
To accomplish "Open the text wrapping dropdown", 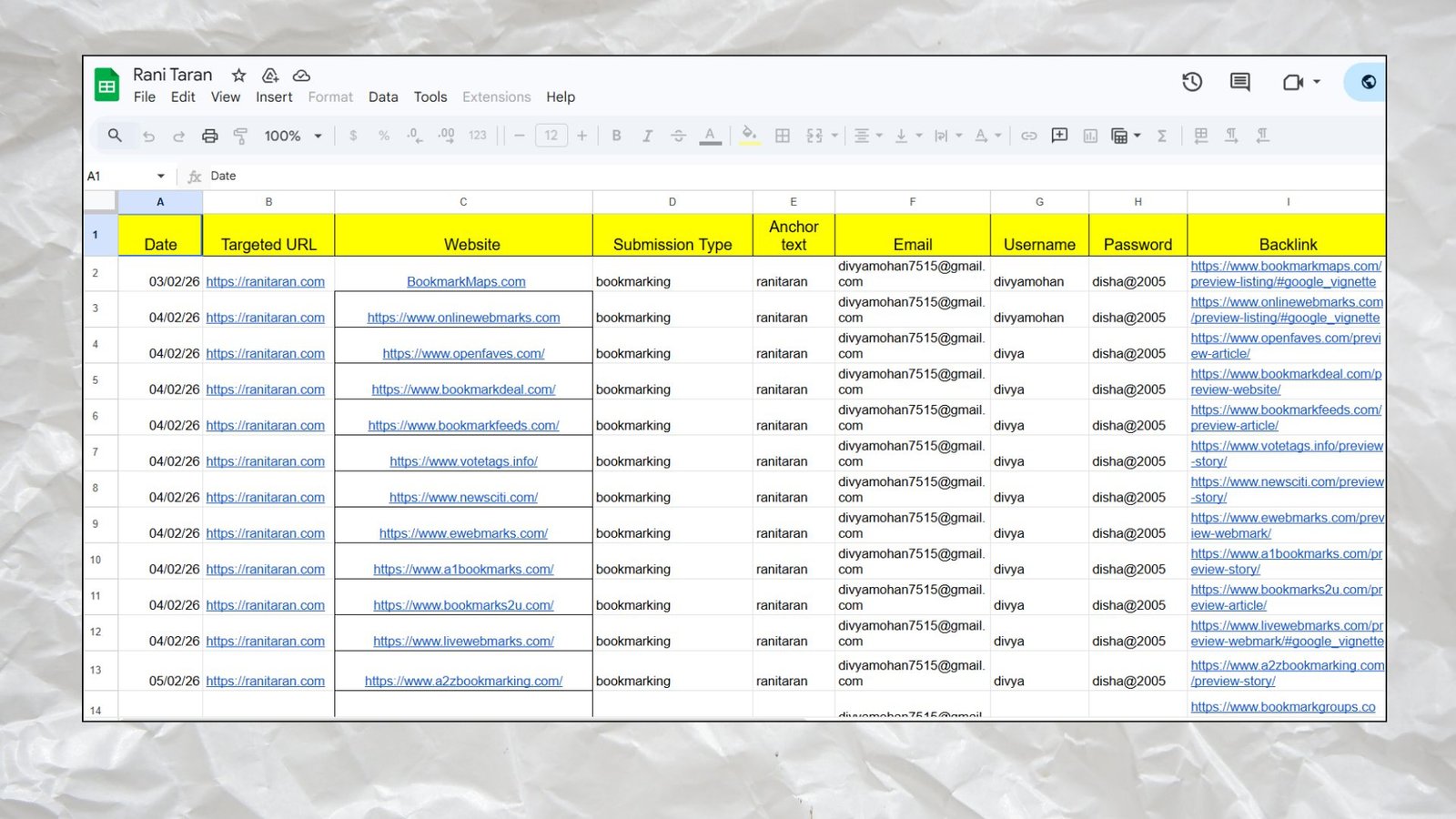I will click(x=947, y=136).
